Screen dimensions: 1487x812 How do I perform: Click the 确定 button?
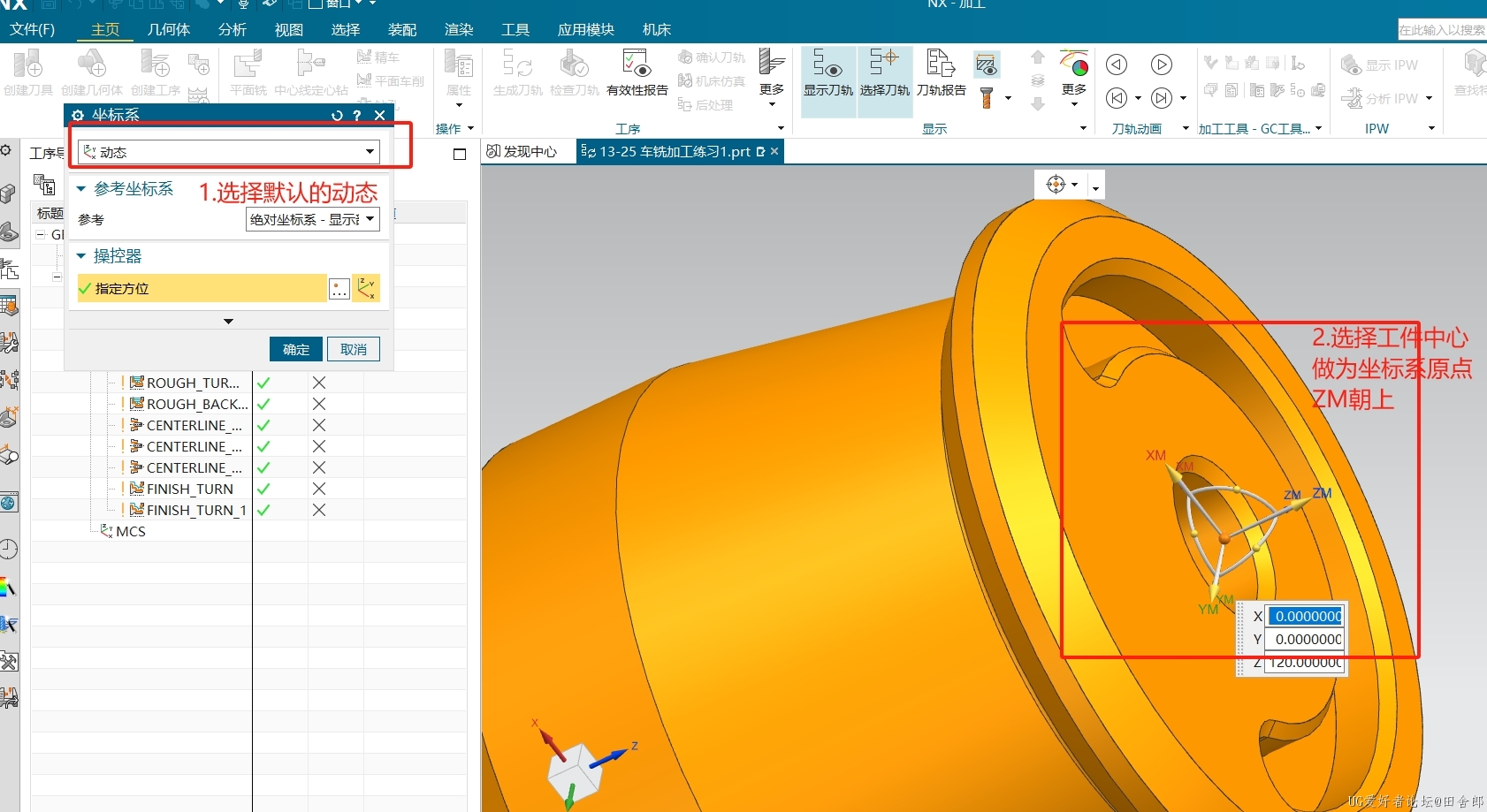296,349
